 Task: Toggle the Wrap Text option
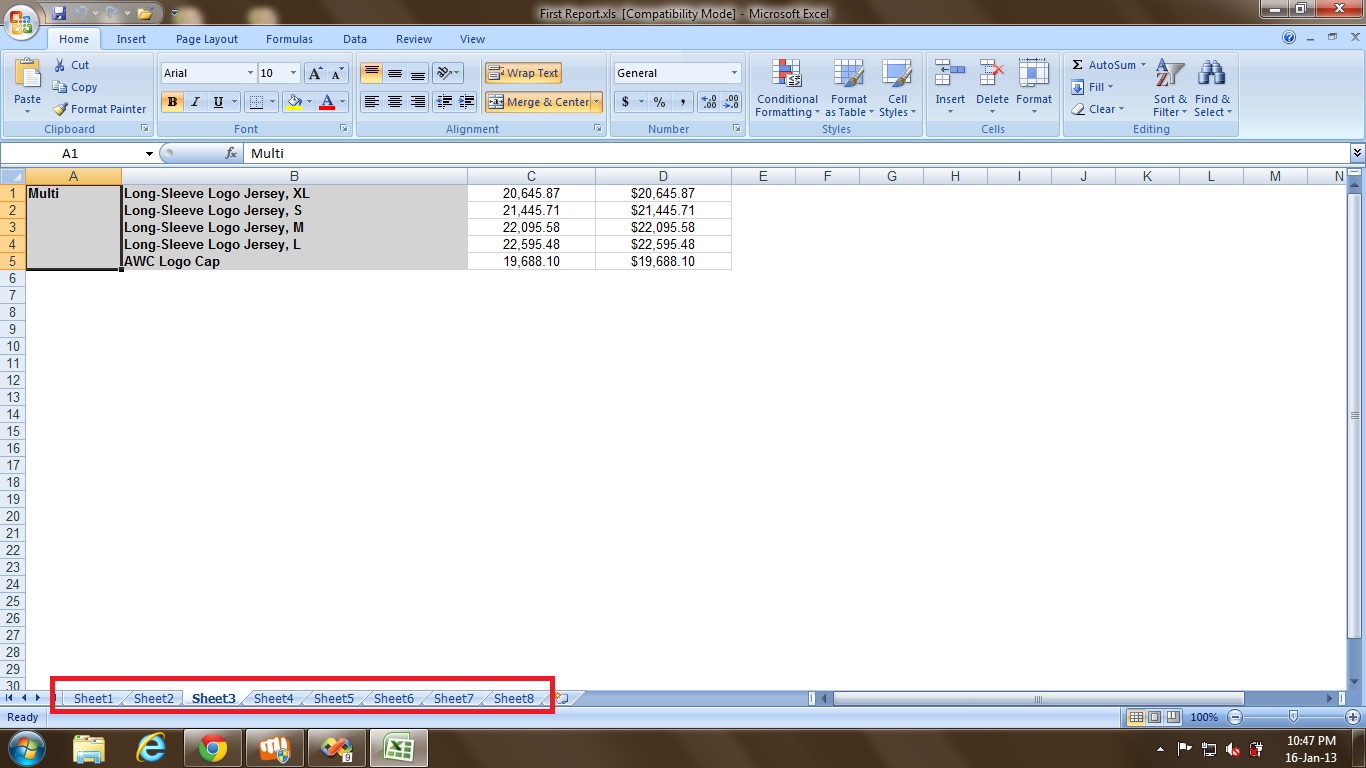point(523,73)
